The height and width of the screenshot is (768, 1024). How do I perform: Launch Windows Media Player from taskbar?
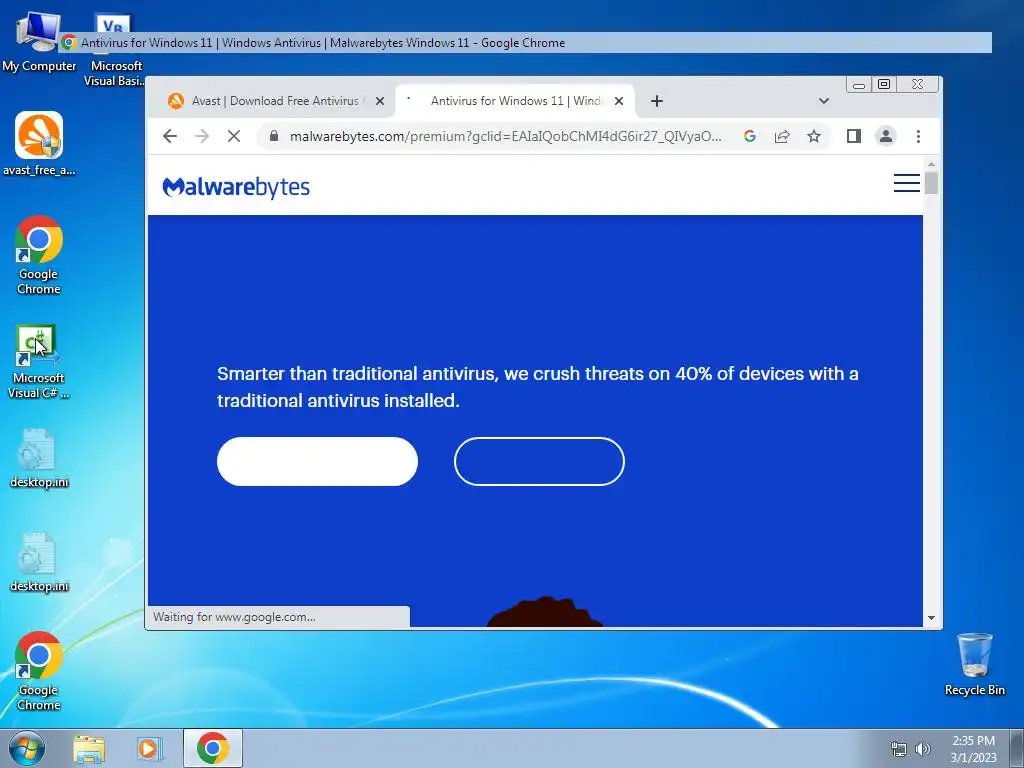[x=150, y=749]
